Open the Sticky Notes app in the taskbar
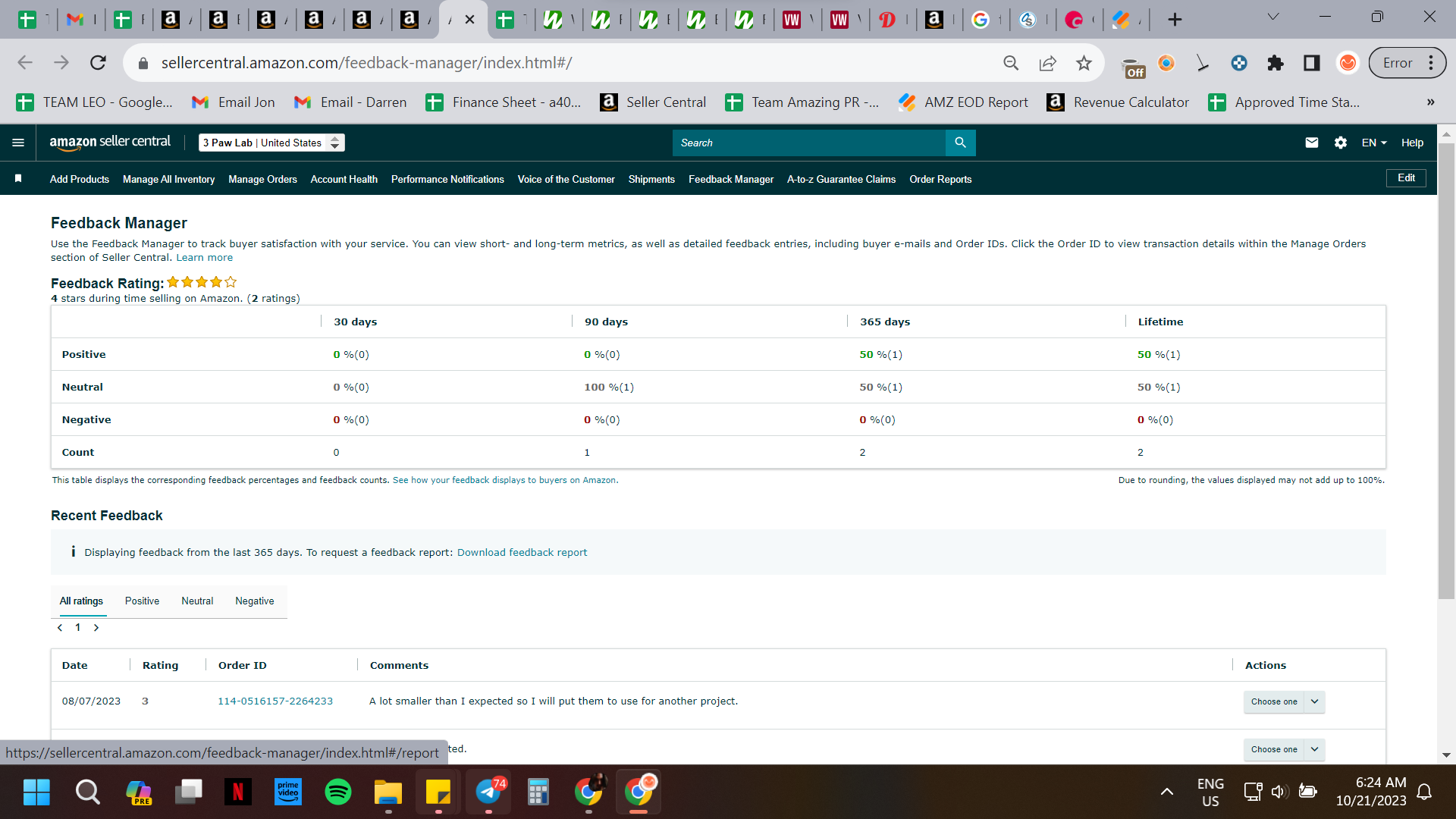Viewport: 1456px width, 819px height. (438, 792)
